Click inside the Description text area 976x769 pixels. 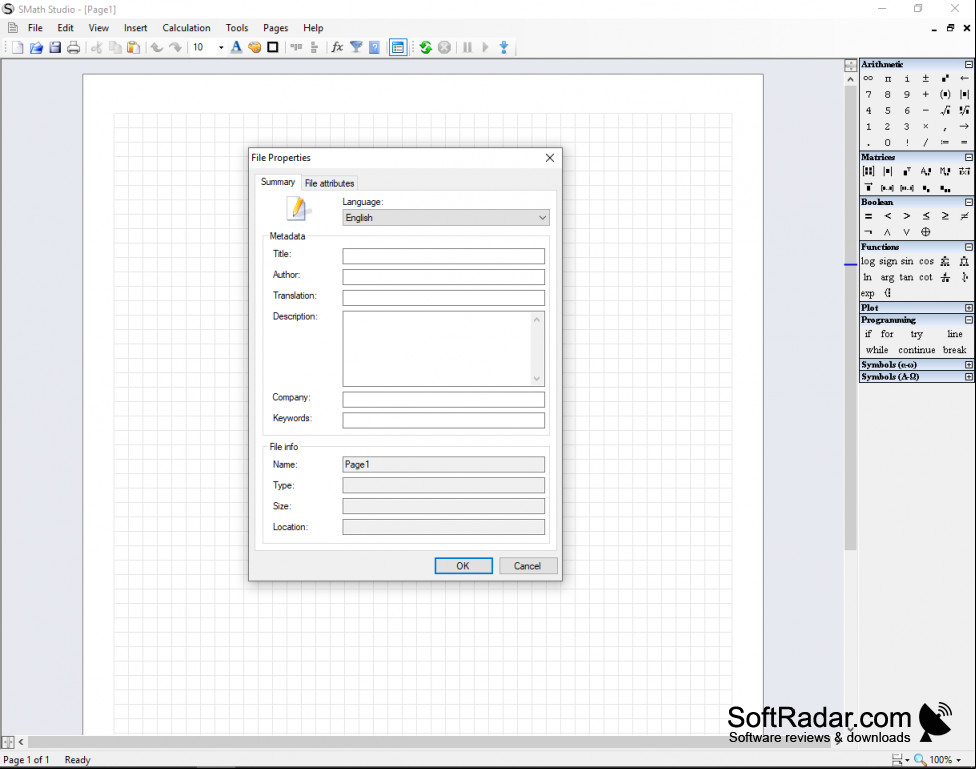[x=443, y=349]
